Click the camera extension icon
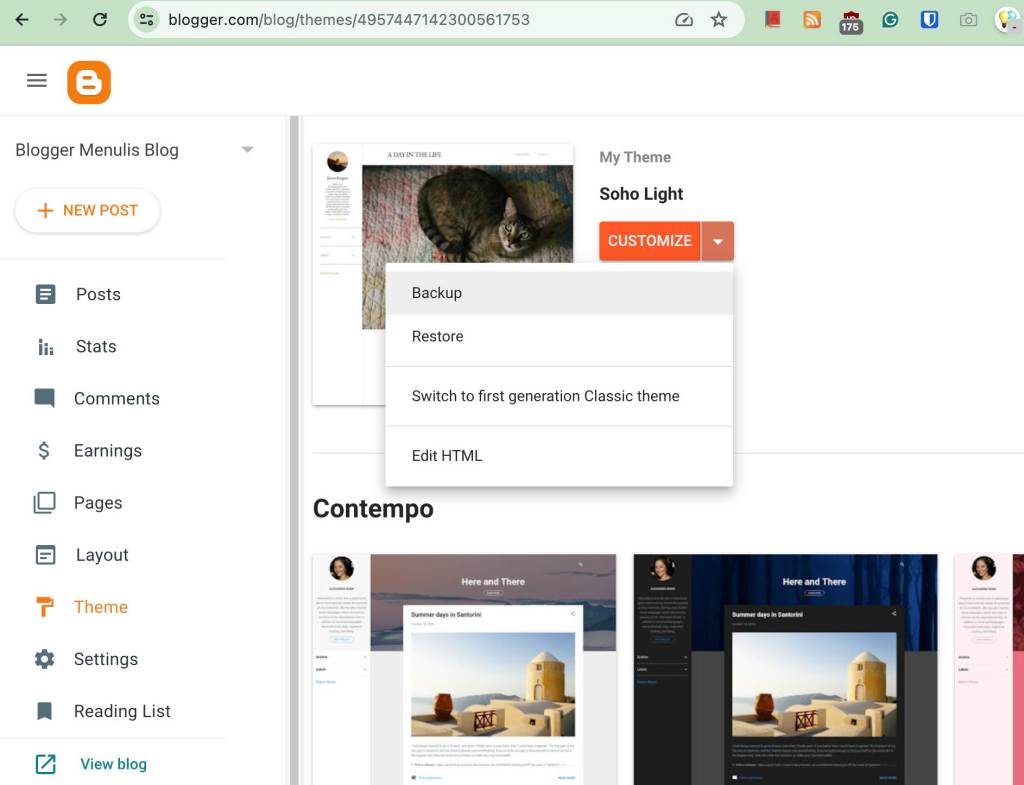This screenshot has height=785, width=1024. click(x=968, y=20)
